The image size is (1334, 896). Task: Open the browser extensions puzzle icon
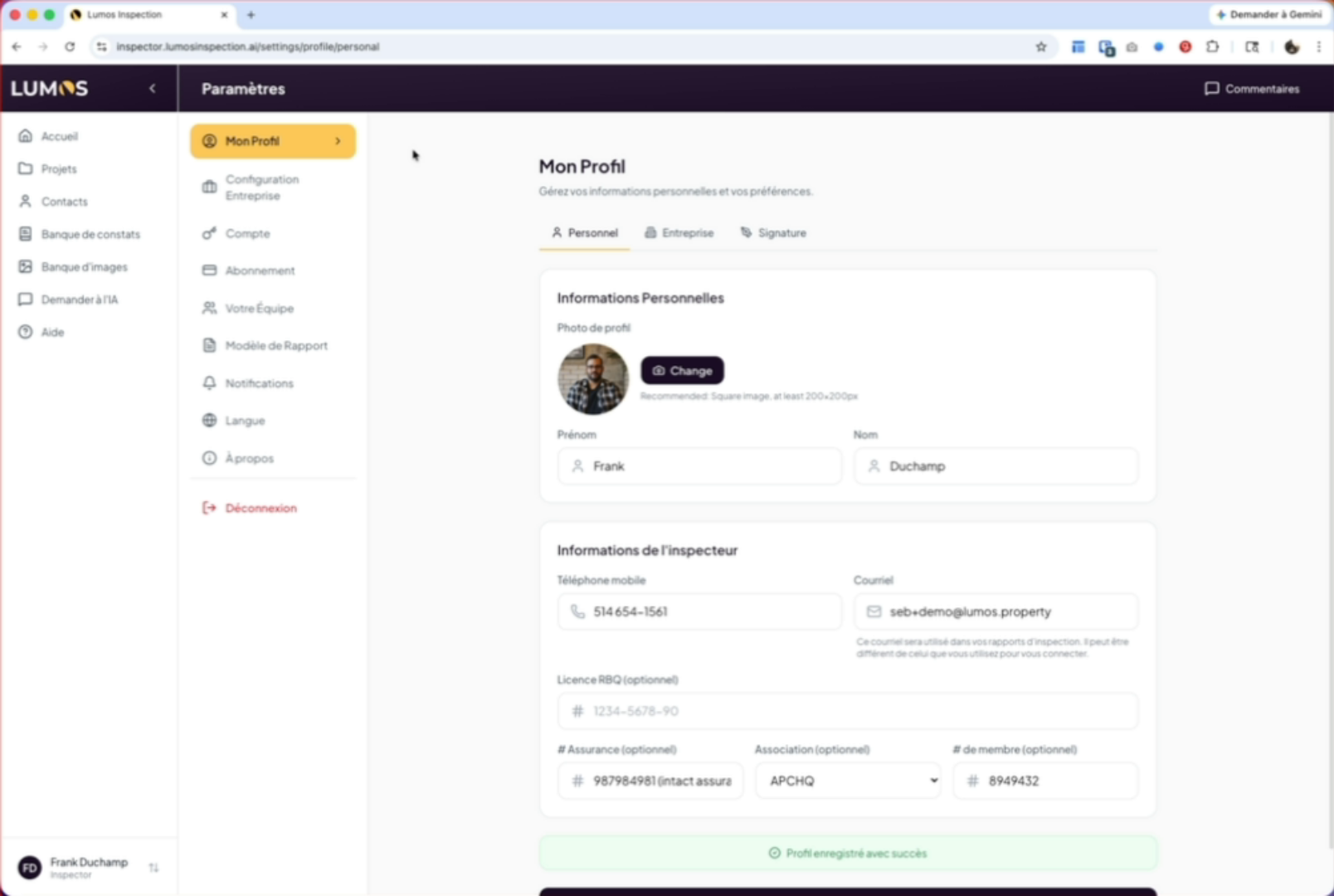[x=1213, y=46]
